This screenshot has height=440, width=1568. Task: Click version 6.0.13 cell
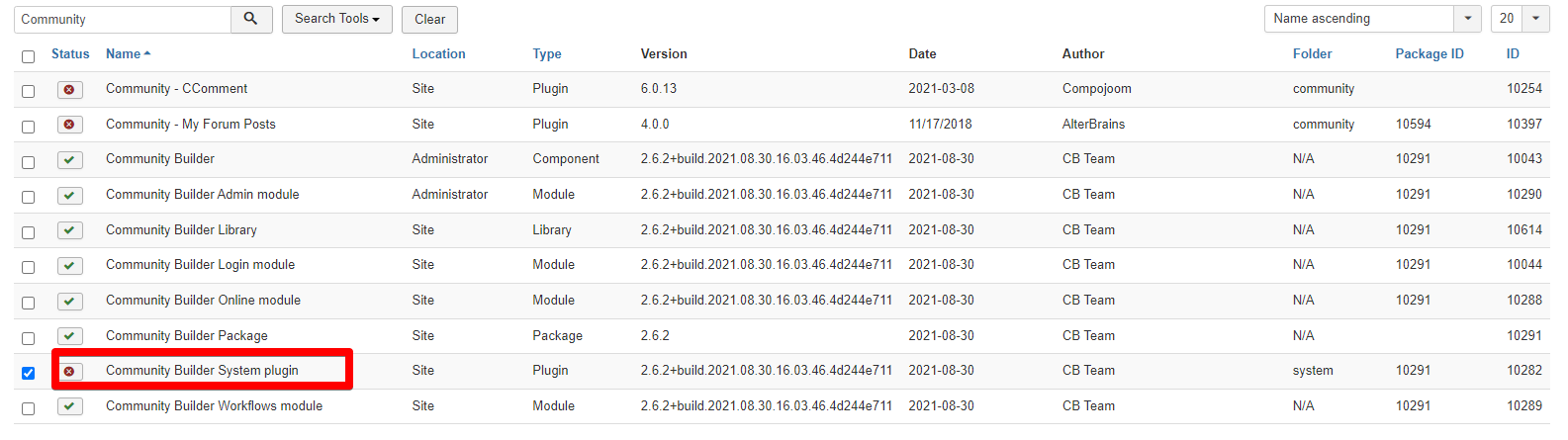(659, 88)
